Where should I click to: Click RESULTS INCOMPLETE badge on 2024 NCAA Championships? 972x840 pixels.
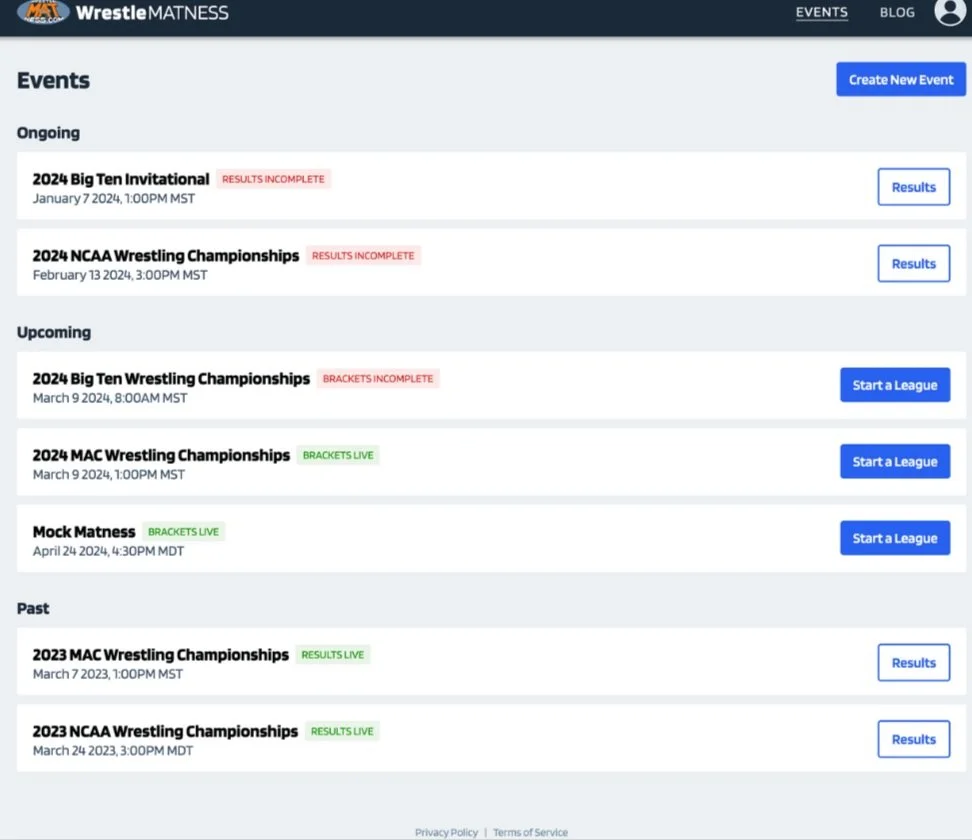(x=363, y=255)
